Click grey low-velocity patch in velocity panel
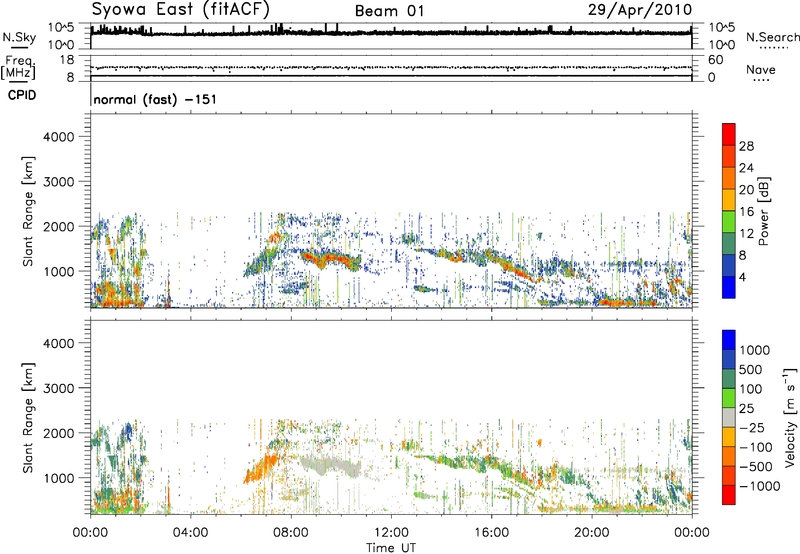 [331, 467]
